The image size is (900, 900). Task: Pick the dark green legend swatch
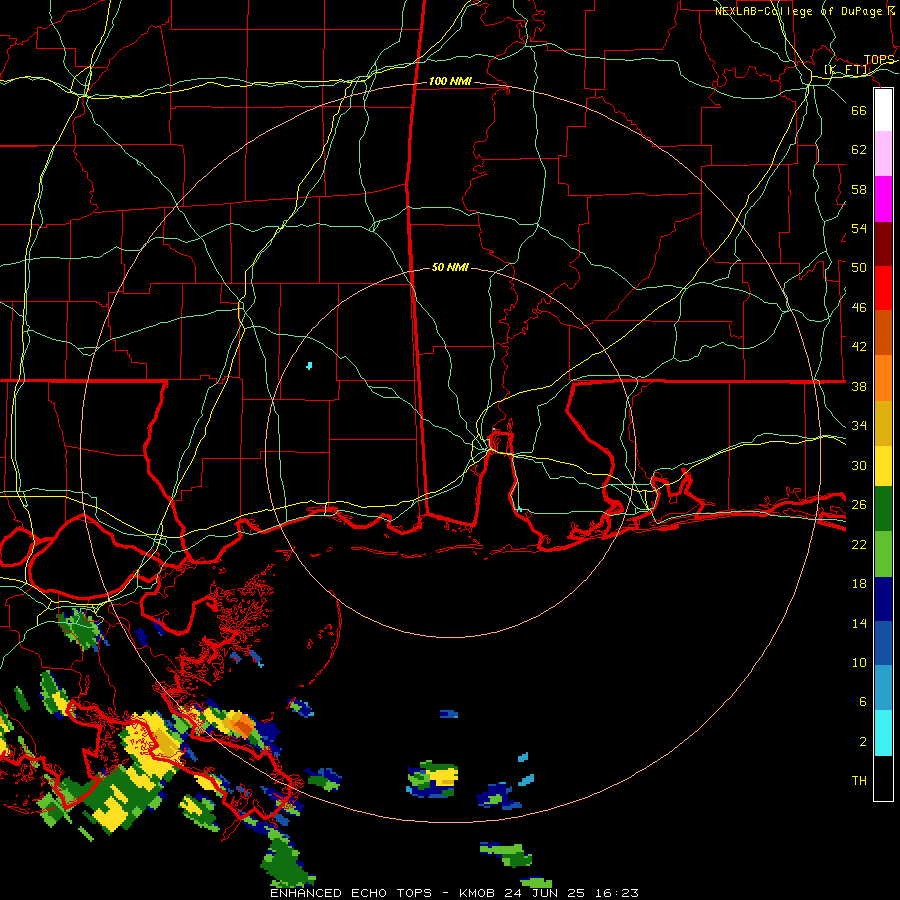point(883,509)
